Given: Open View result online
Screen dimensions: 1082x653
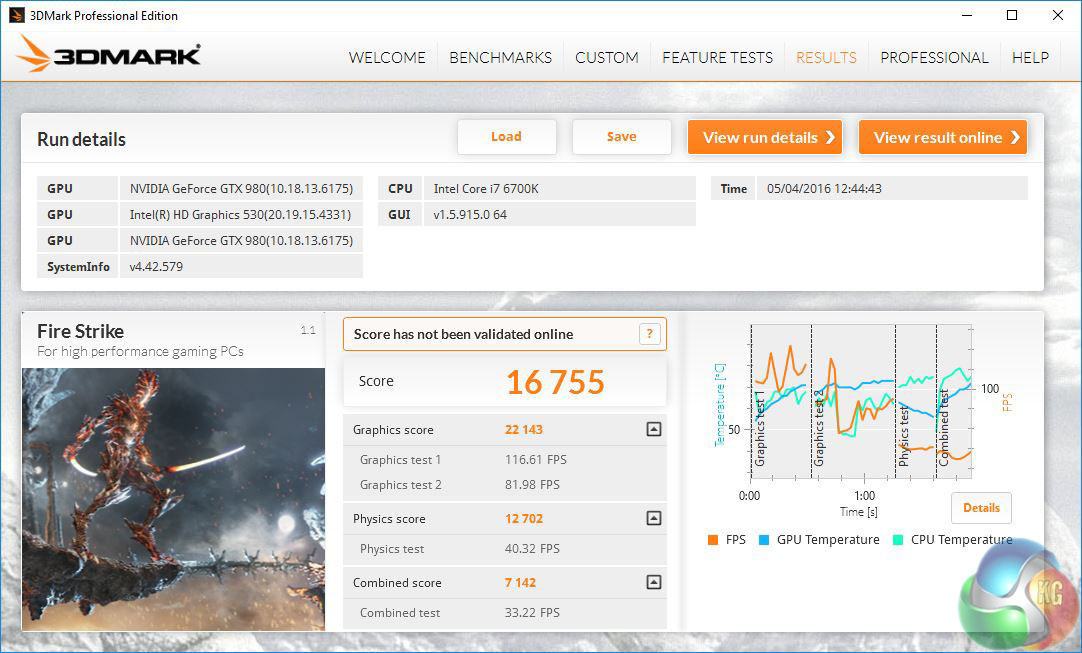Looking at the screenshot, I should 942,138.
